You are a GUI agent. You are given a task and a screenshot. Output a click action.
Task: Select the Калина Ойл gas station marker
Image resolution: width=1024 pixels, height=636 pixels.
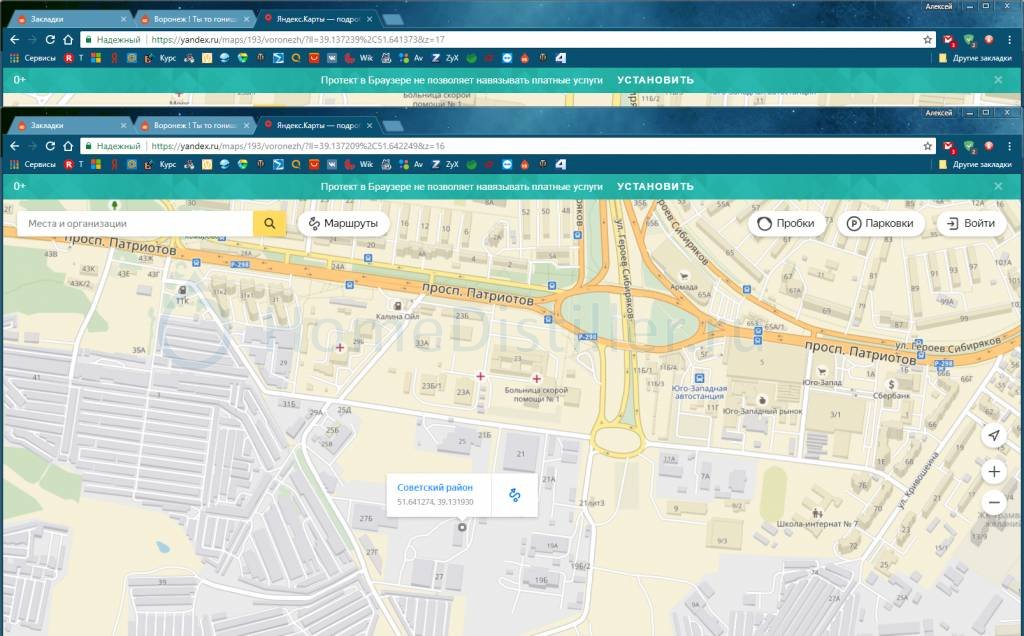pyautogui.click(x=397, y=306)
